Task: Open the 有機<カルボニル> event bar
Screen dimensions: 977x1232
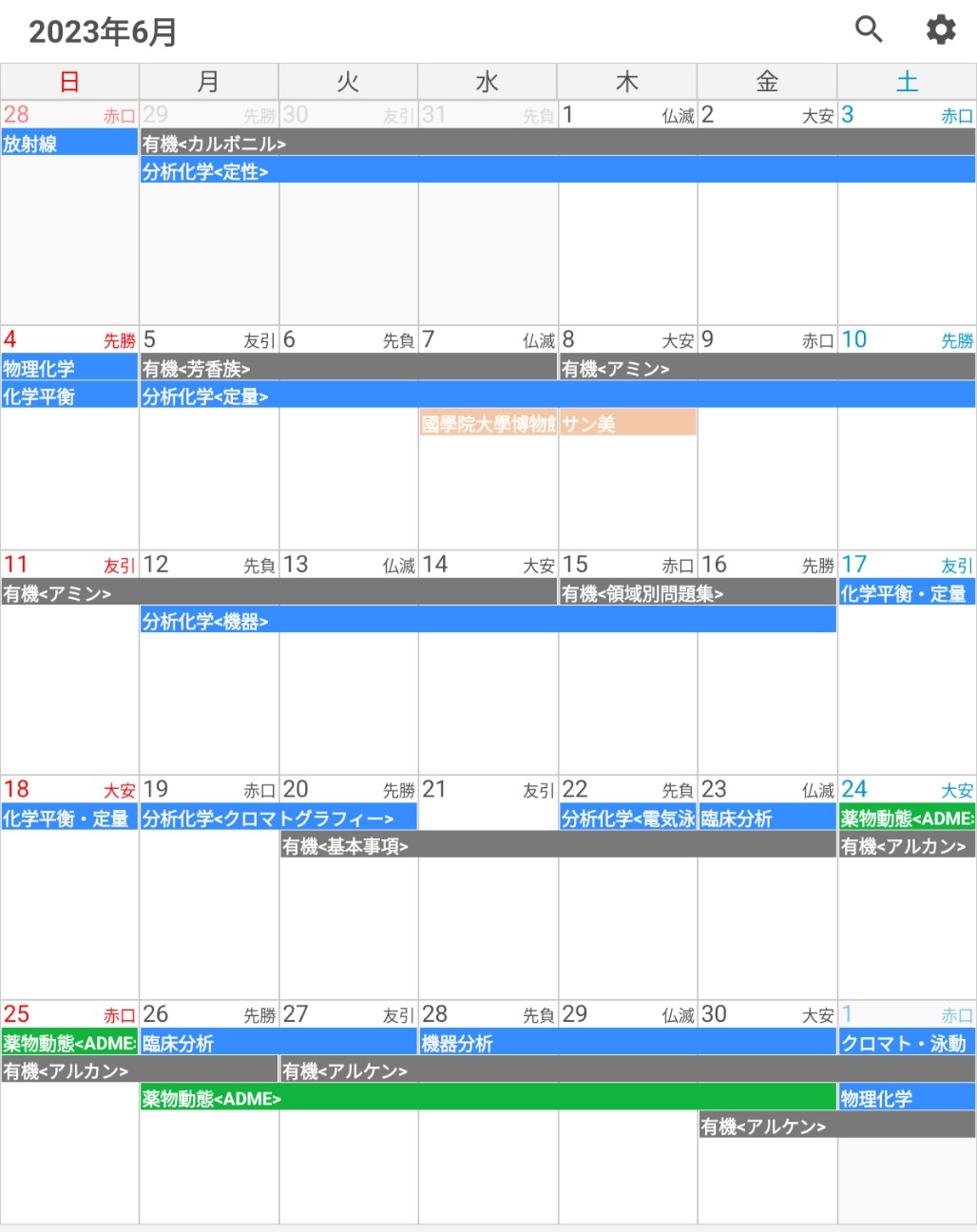Action: 558,144
